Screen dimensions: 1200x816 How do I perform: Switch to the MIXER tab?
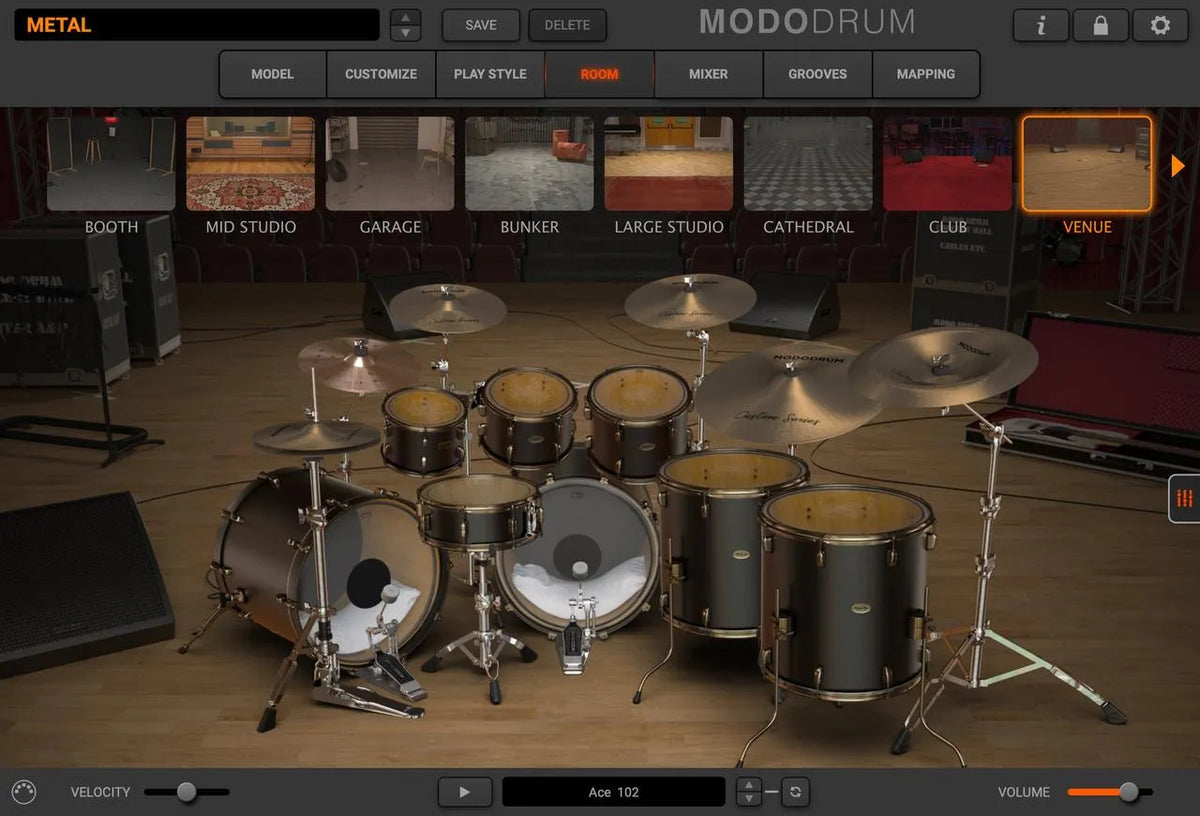[708, 74]
